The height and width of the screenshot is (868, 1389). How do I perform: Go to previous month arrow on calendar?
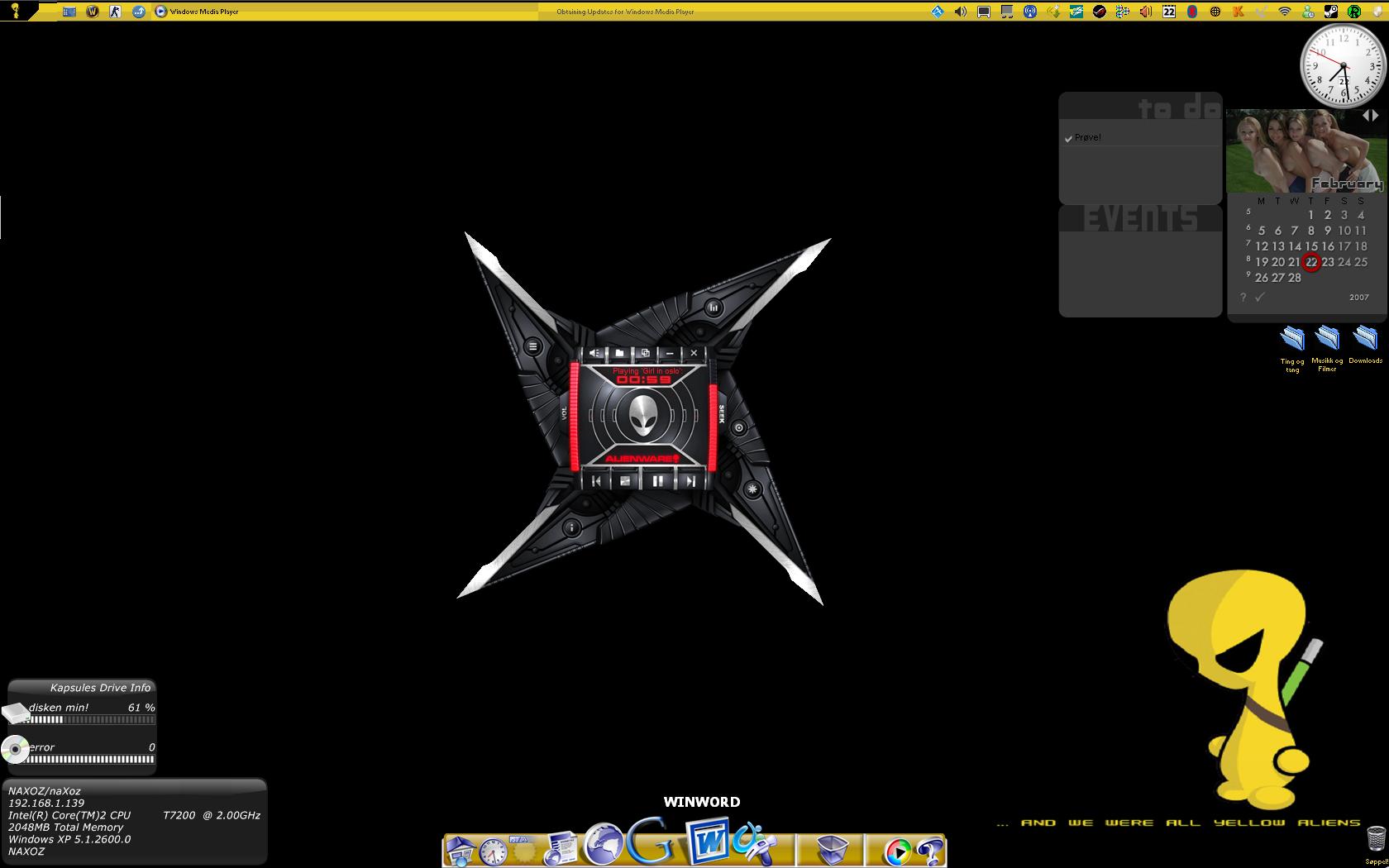click(x=1367, y=116)
